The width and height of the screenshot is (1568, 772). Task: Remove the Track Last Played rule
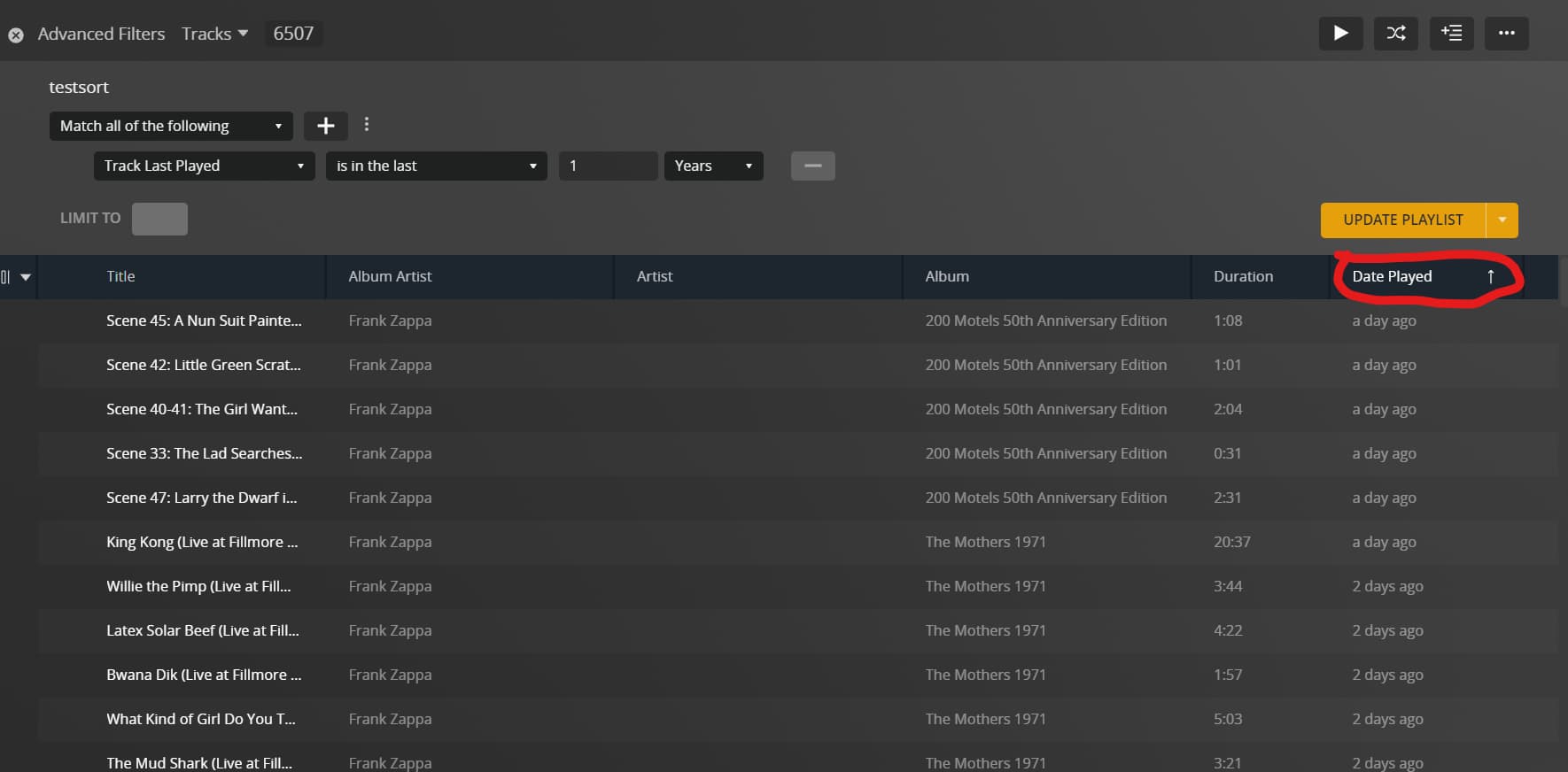click(x=812, y=166)
